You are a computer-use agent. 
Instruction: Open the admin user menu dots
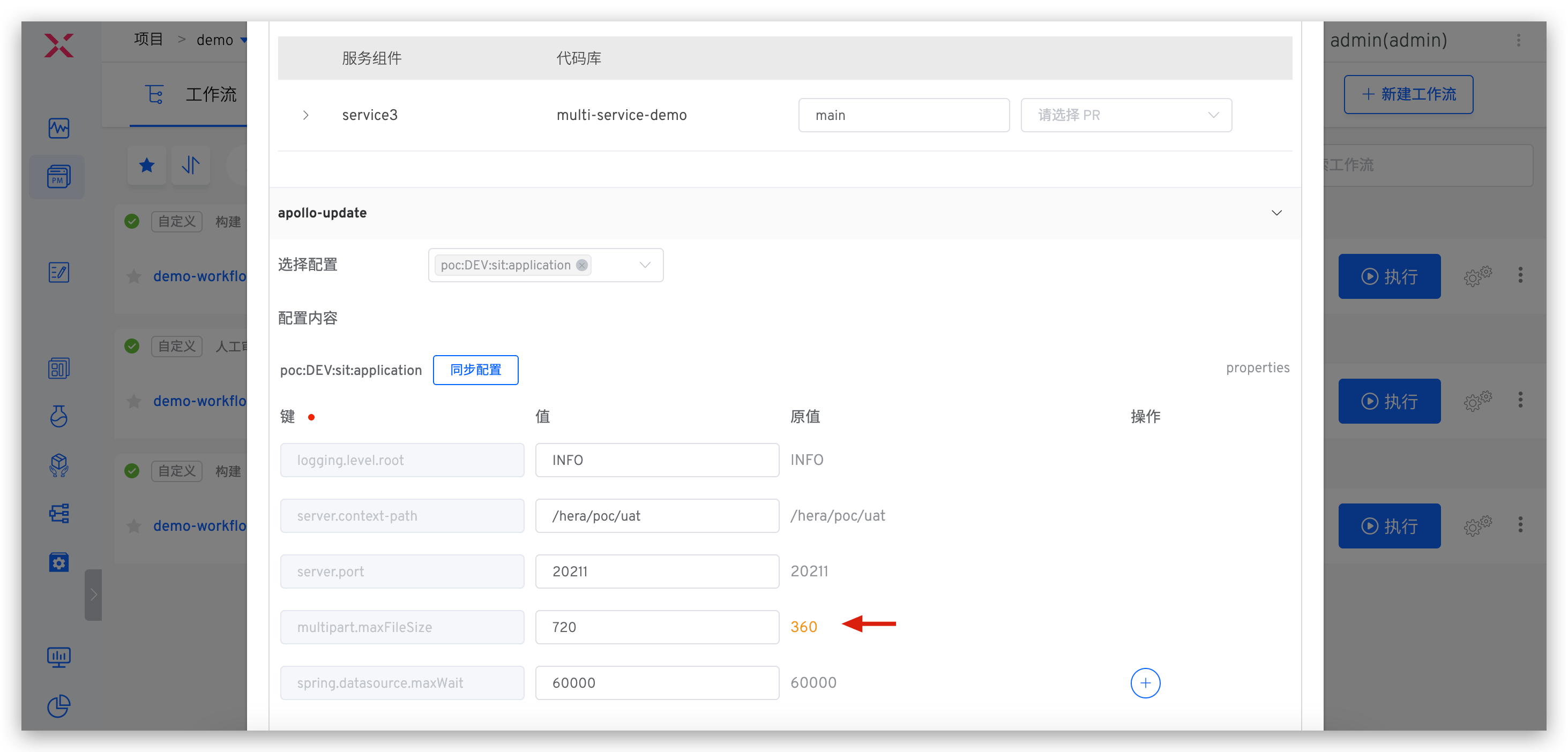[x=1518, y=40]
